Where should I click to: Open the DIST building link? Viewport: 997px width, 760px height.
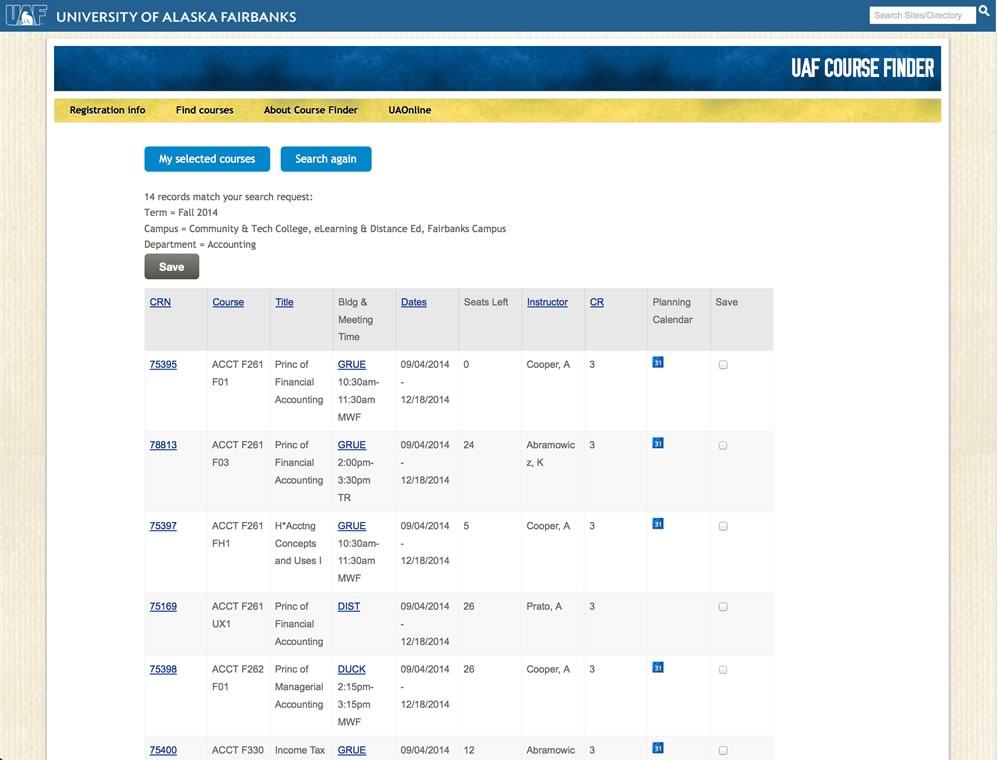tap(348, 606)
